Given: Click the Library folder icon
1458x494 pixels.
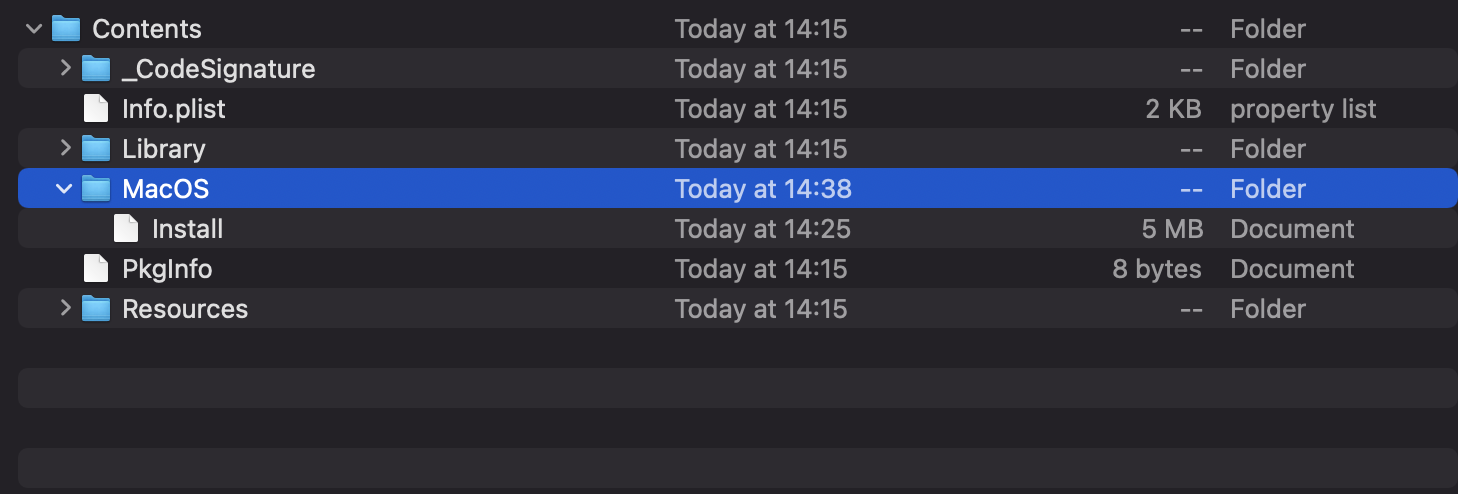Looking at the screenshot, I should tap(96, 148).
